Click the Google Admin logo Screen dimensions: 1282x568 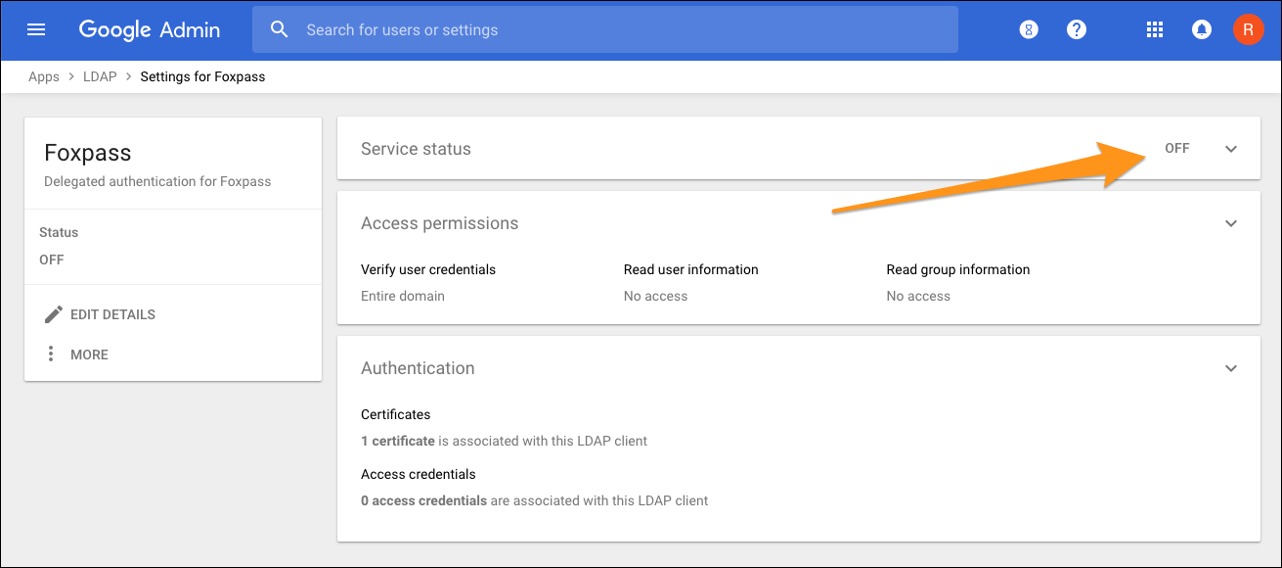tap(149, 30)
